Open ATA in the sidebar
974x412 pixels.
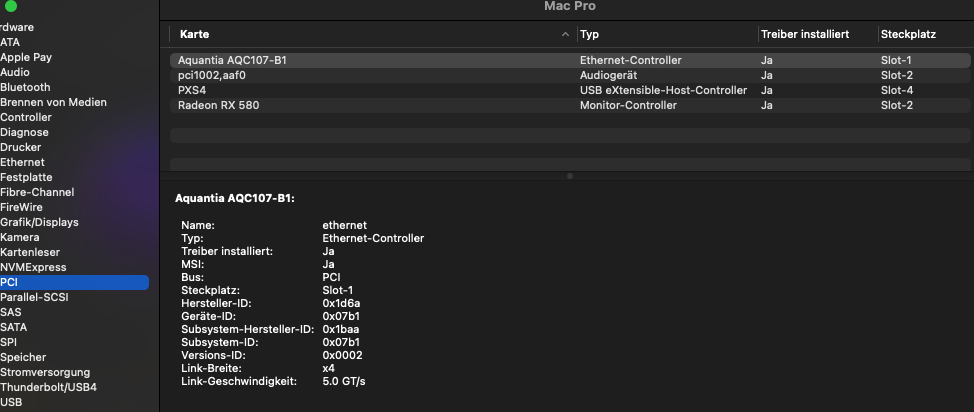pos(10,42)
